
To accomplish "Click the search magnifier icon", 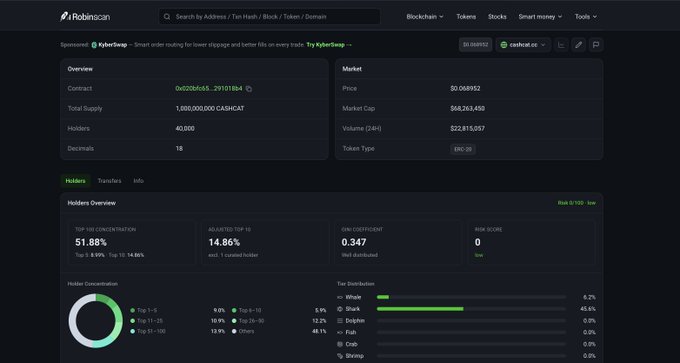I will pyautogui.click(x=167, y=17).
